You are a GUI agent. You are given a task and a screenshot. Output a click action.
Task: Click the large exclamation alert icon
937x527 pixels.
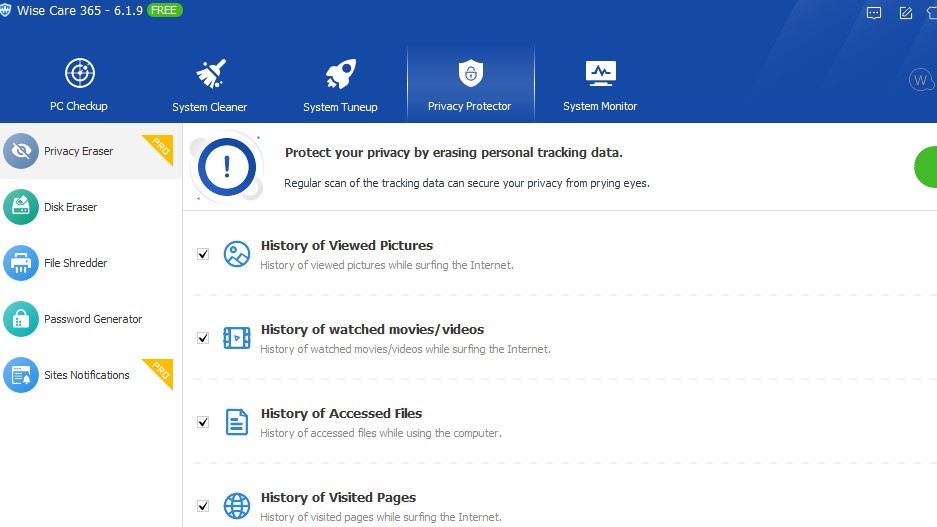[x=227, y=167]
